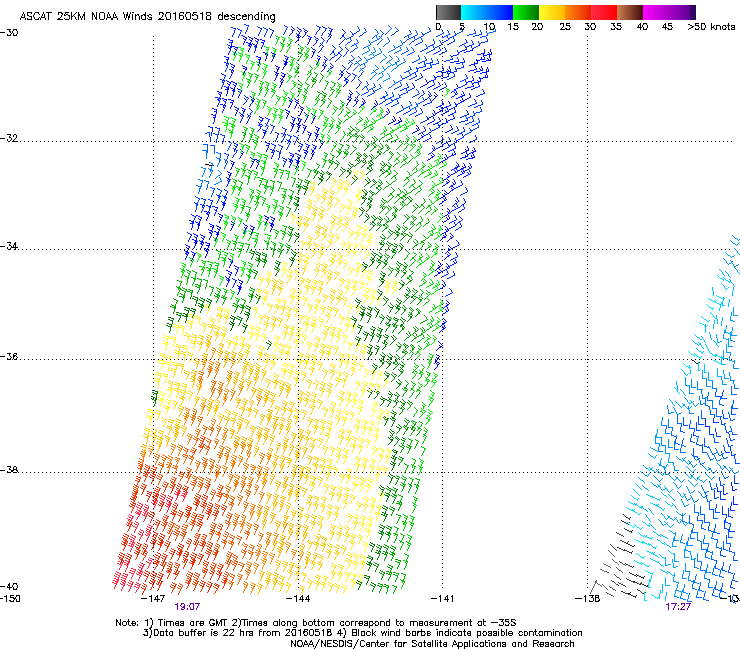Click latitude label -32

click(x=9, y=138)
